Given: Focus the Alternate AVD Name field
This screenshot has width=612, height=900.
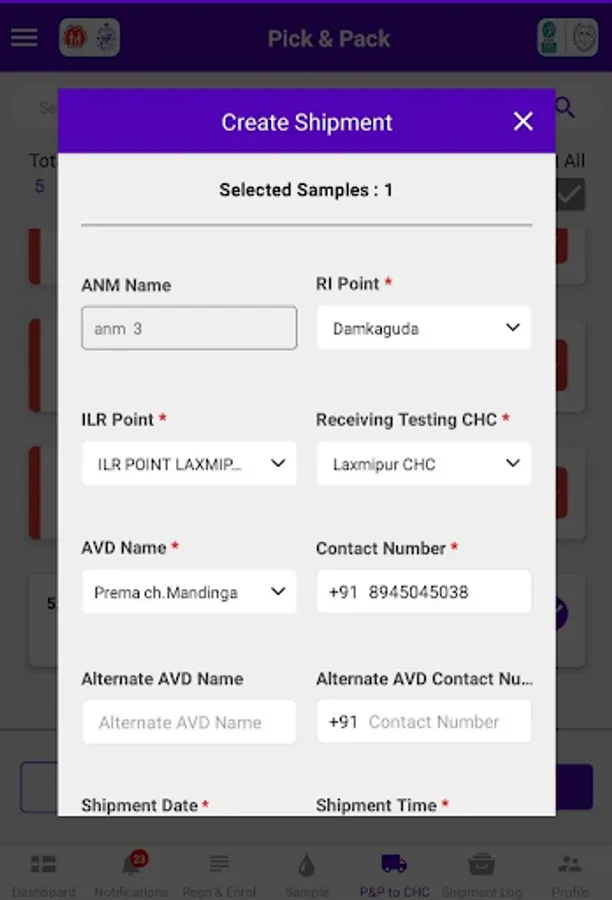Looking at the screenshot, I should (x=189, y=722).
